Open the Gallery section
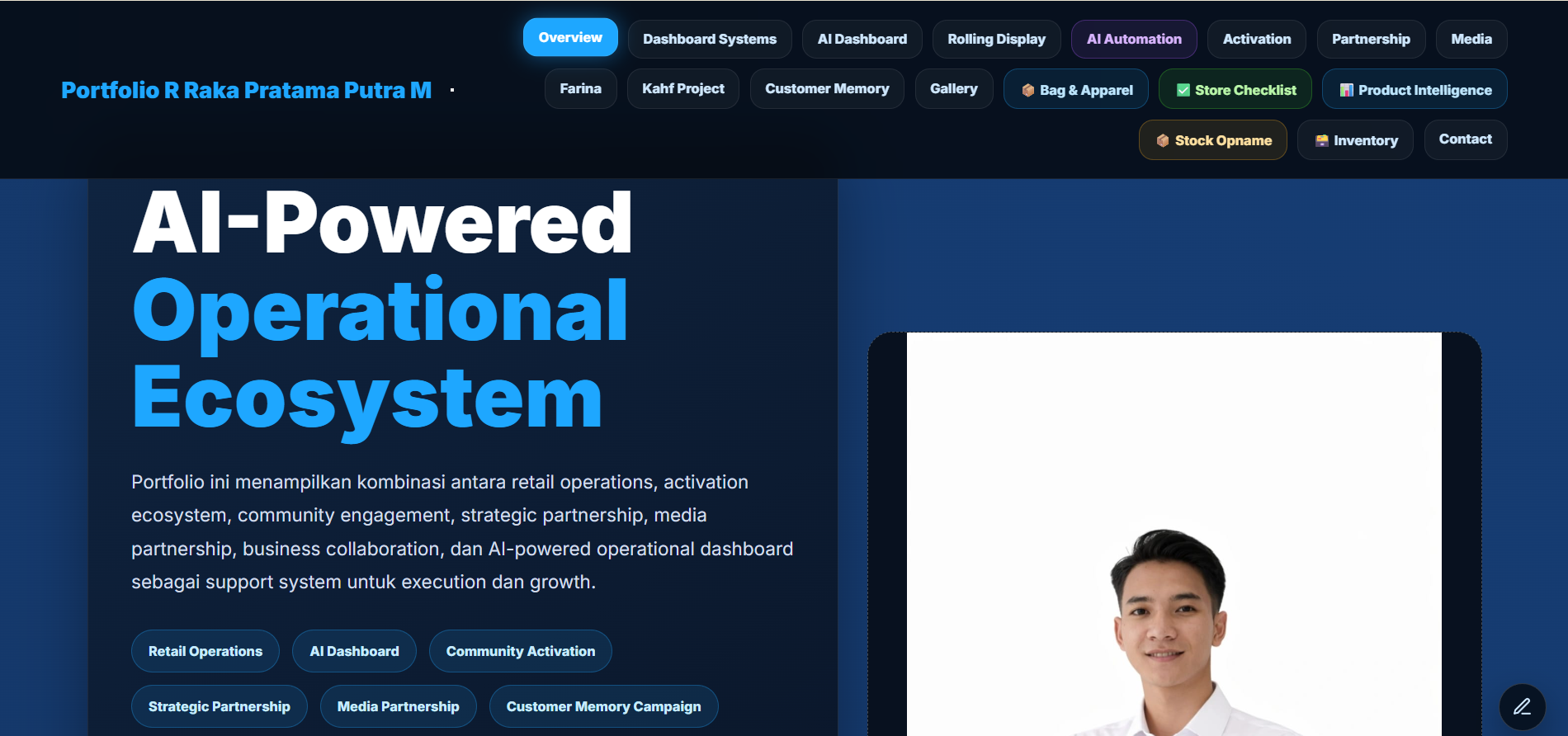 [953, 88]
